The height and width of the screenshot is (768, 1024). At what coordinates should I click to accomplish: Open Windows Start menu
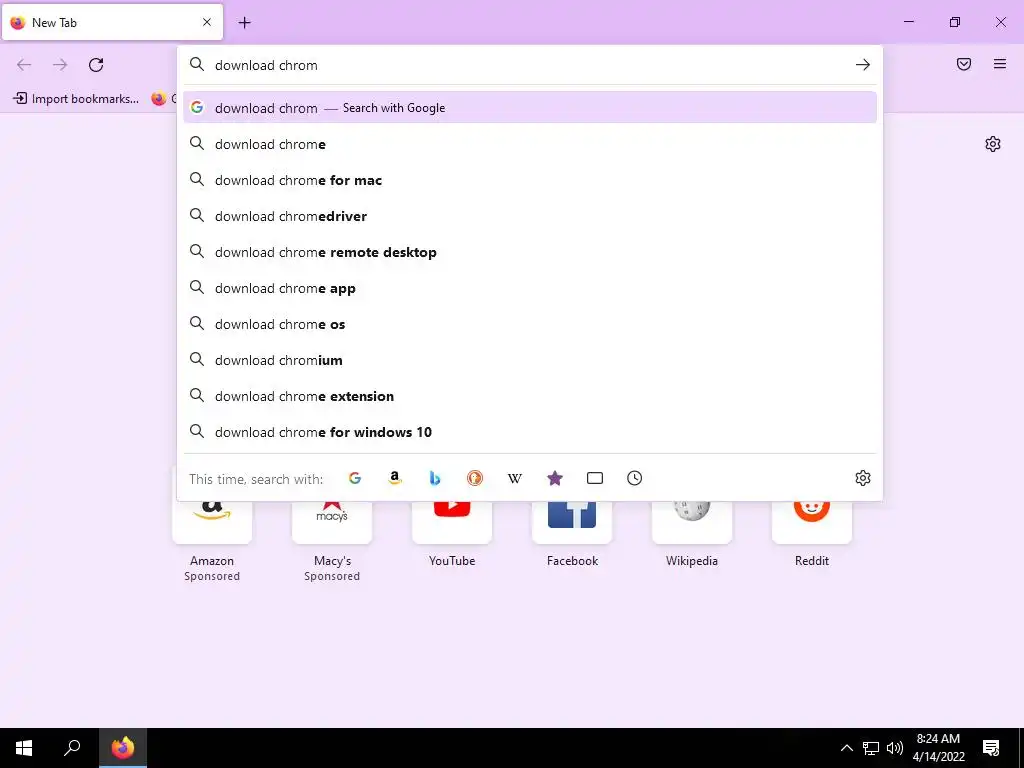pyautogui.click(x=24, y=748)
